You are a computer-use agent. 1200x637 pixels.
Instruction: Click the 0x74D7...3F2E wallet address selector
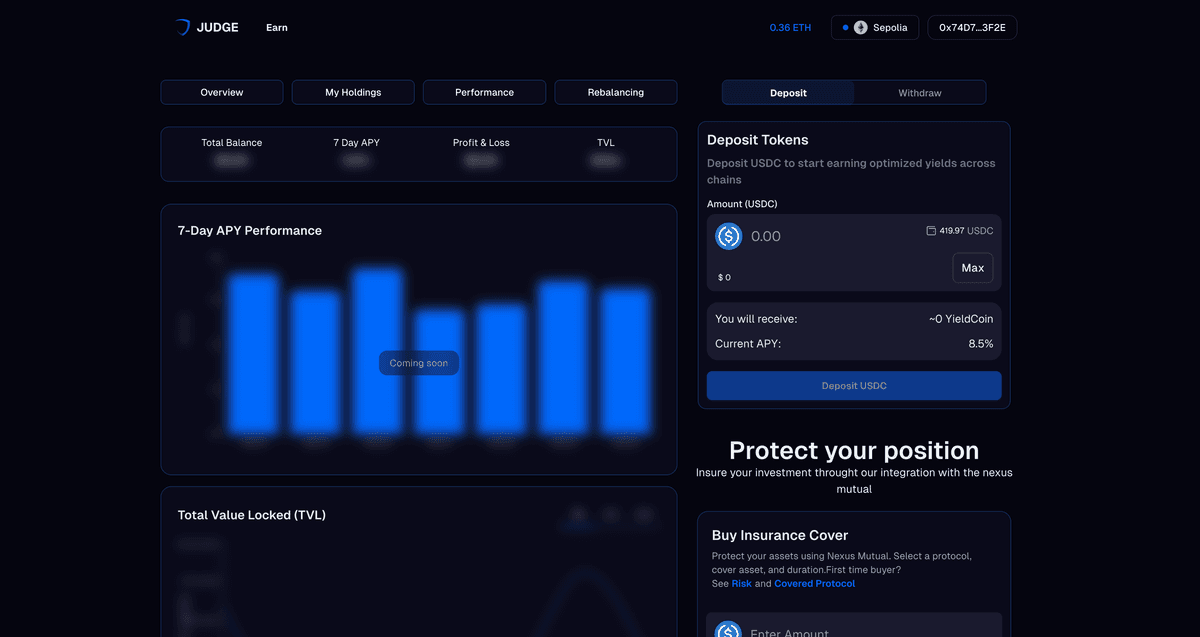[x=971, y=27]
